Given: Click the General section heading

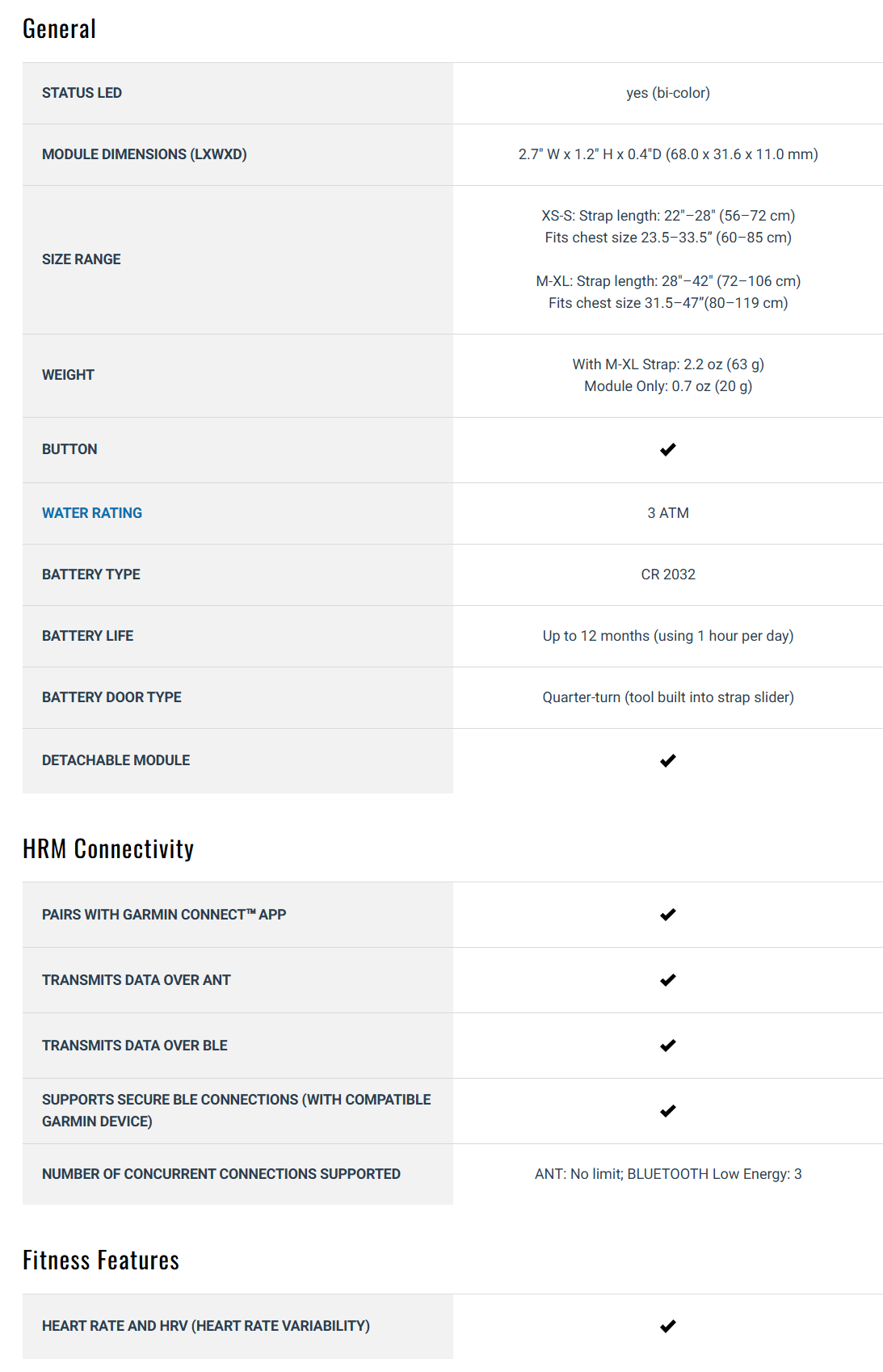Looking at the screenshot, I should coord(60,29).
